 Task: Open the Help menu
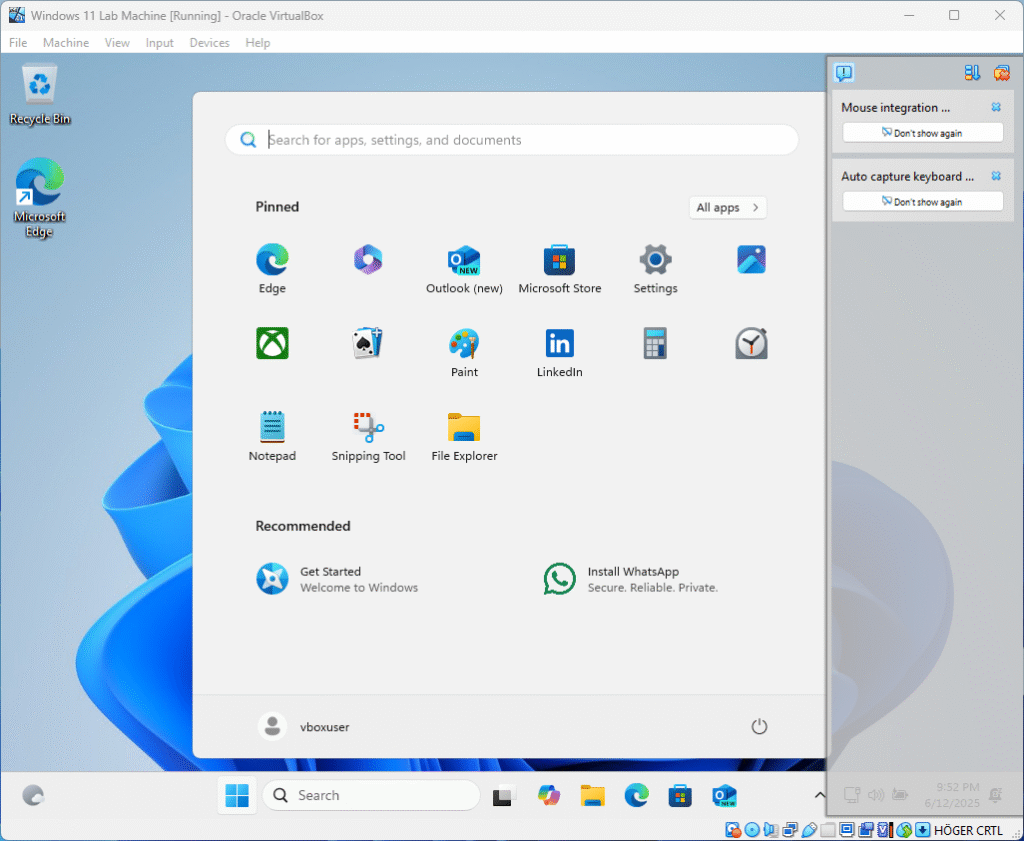(x=258, y=42)
